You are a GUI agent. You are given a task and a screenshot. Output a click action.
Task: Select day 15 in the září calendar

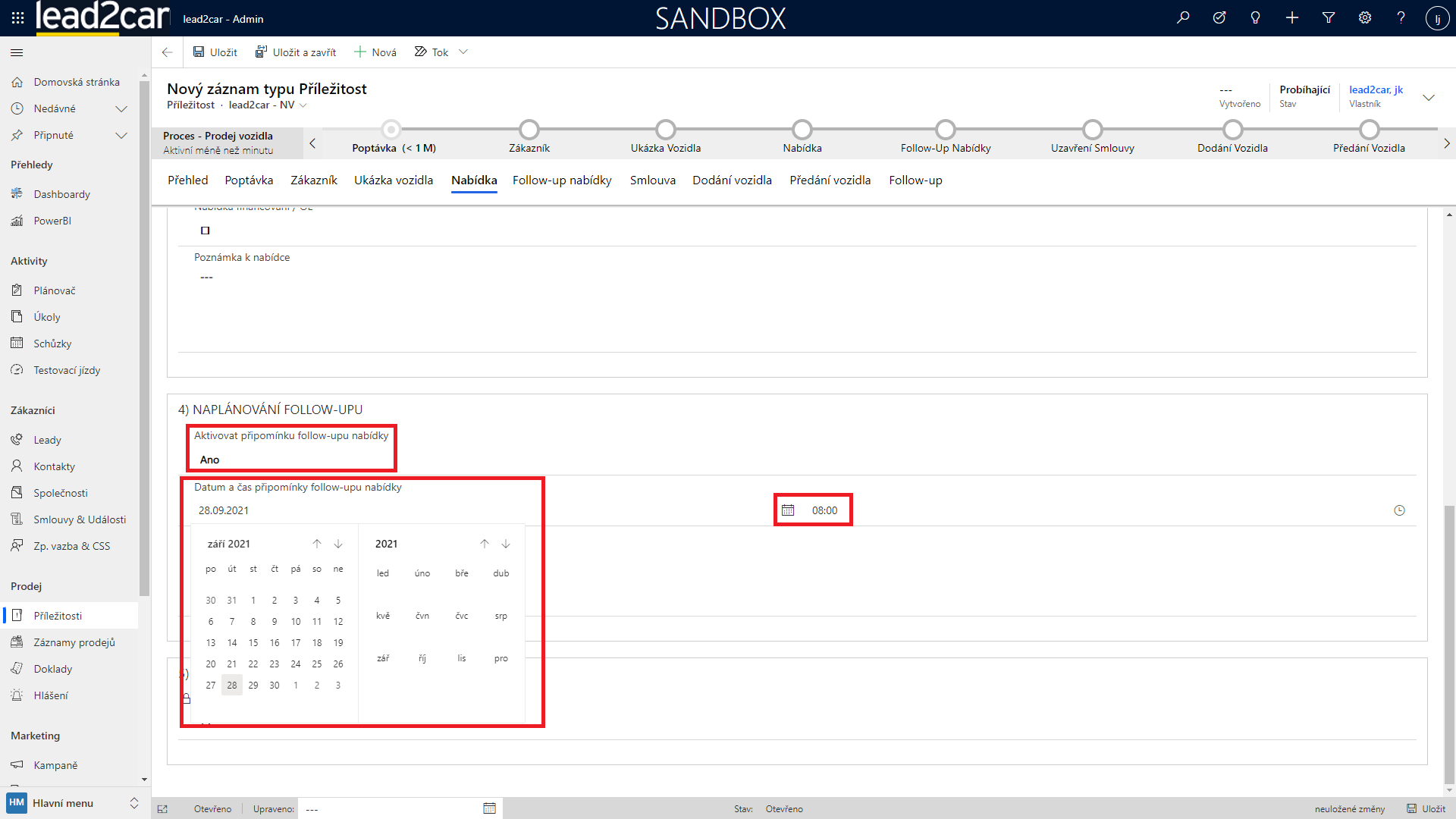(x=253, y=642)
